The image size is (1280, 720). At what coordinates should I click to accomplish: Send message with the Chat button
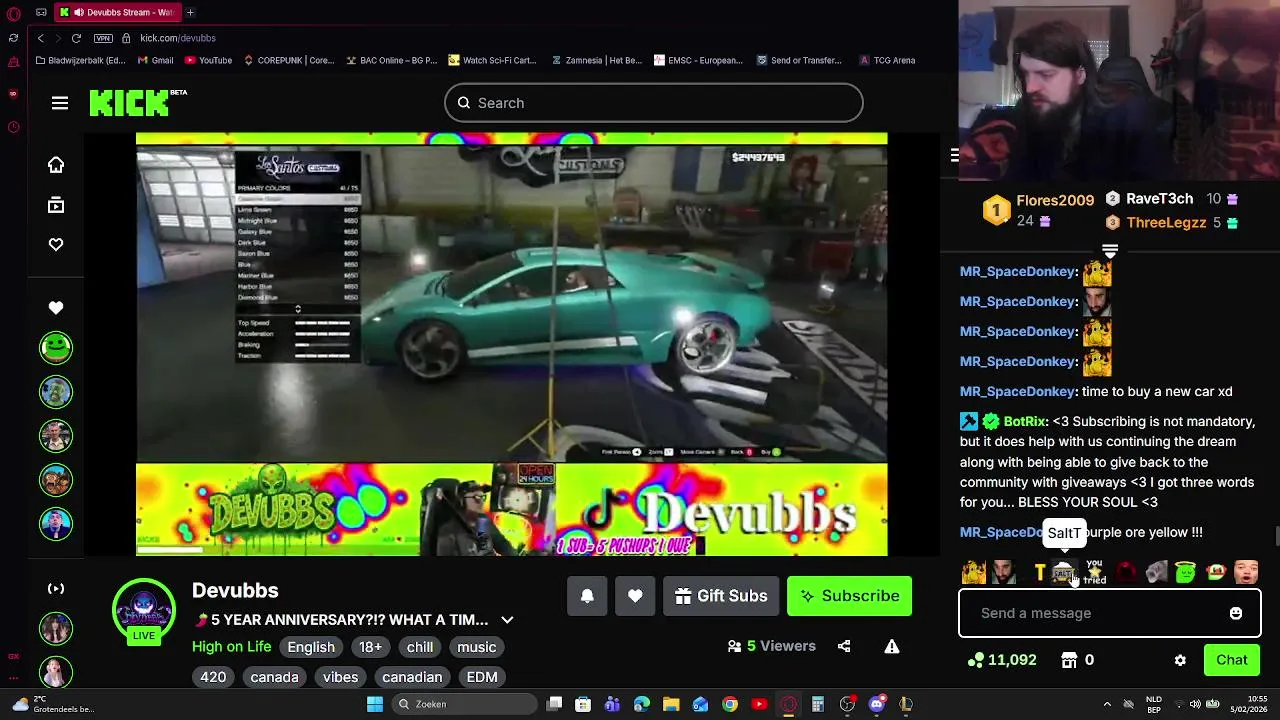pos(1232,660)
